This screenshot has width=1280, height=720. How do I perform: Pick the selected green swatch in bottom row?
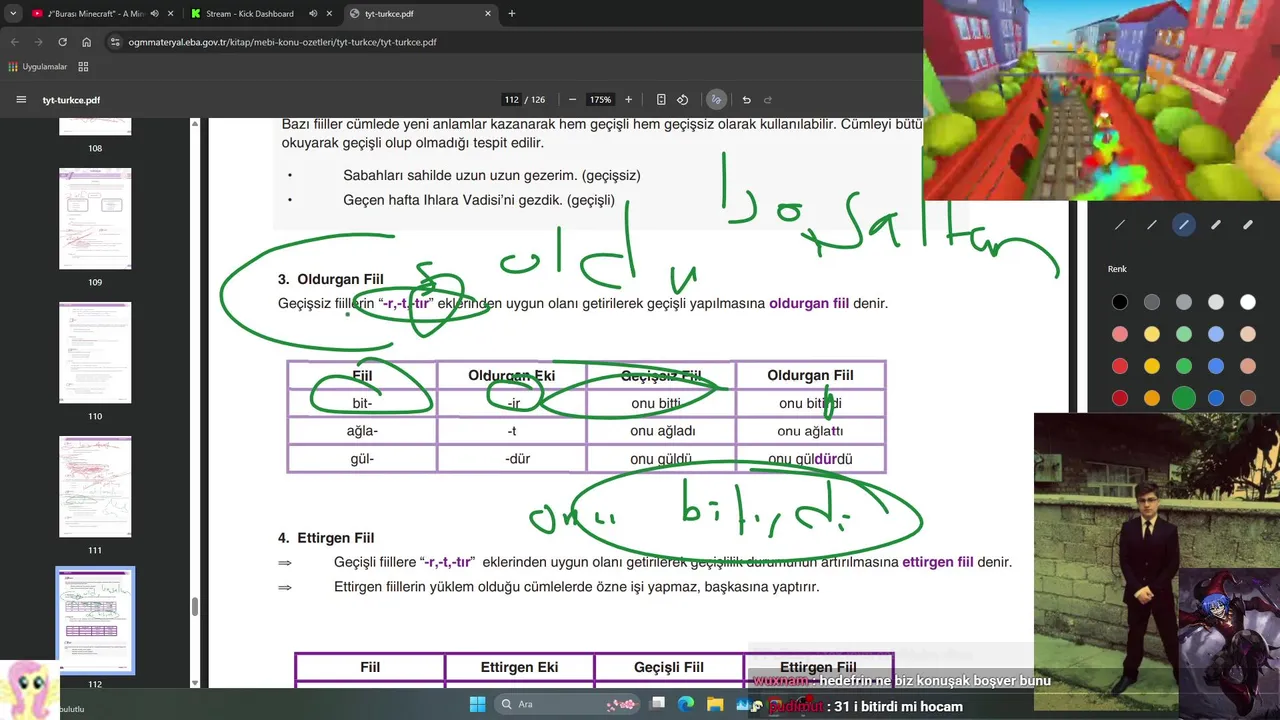point(1184,398)
